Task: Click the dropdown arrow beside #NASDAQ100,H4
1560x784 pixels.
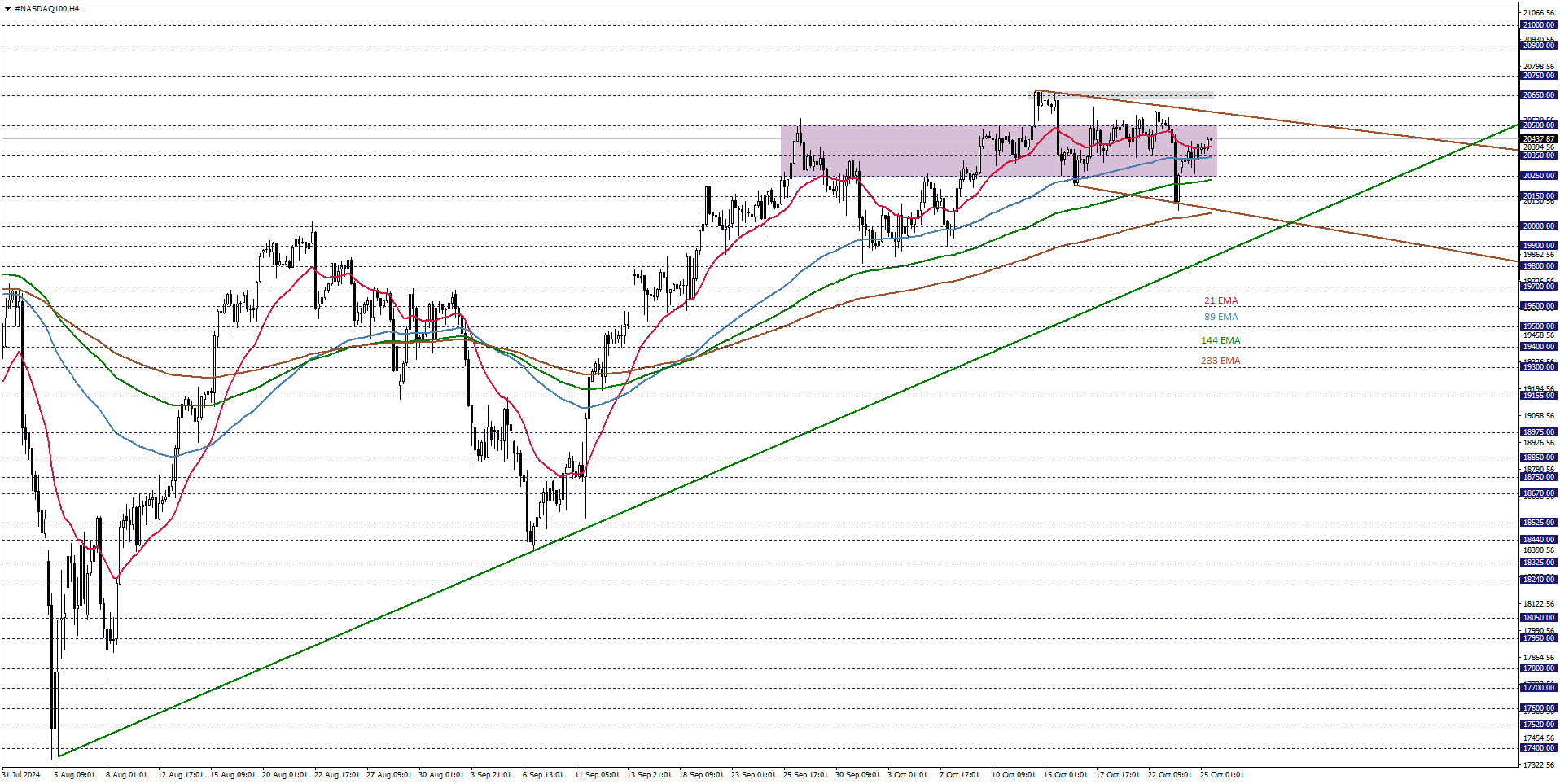Action: coord(7,9)
